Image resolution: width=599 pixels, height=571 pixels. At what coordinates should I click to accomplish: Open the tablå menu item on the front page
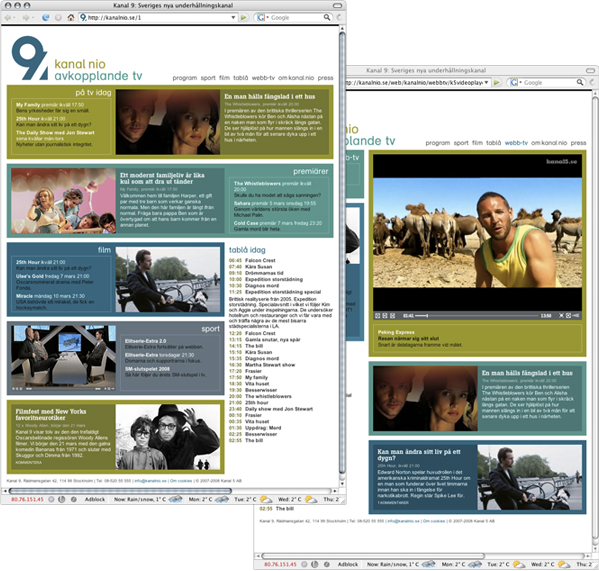tap(241, 78)
